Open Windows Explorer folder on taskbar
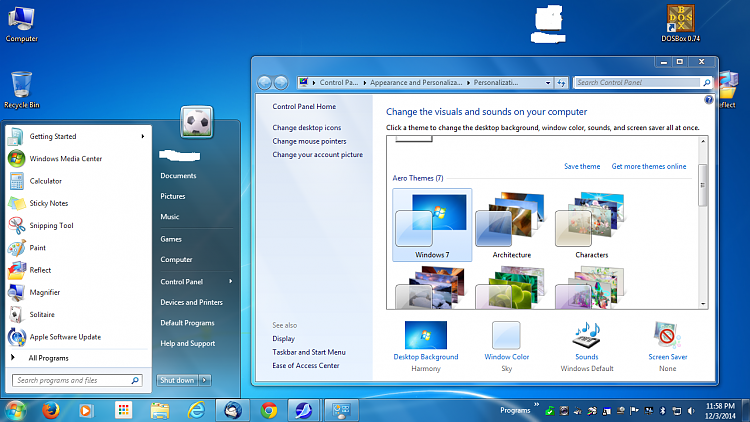 click(160, 411)
